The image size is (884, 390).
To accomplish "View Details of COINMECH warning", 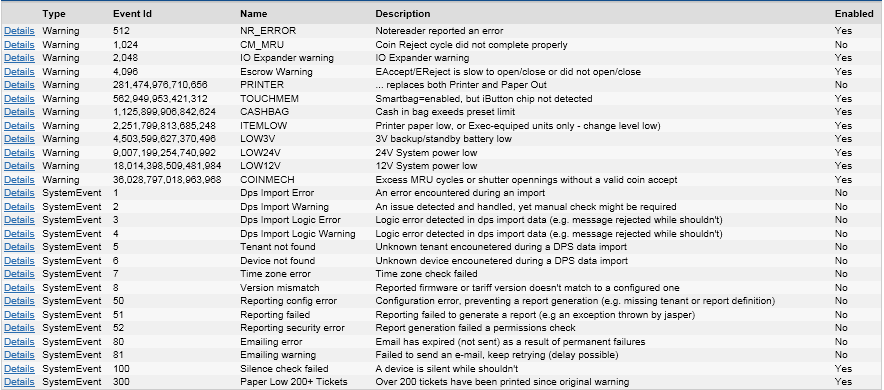I will [19, 180].
